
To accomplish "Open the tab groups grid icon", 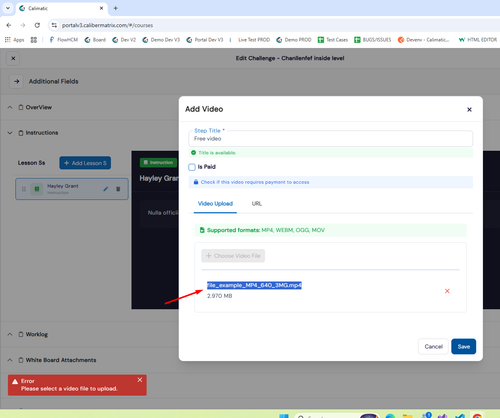I will coord(34,40).
